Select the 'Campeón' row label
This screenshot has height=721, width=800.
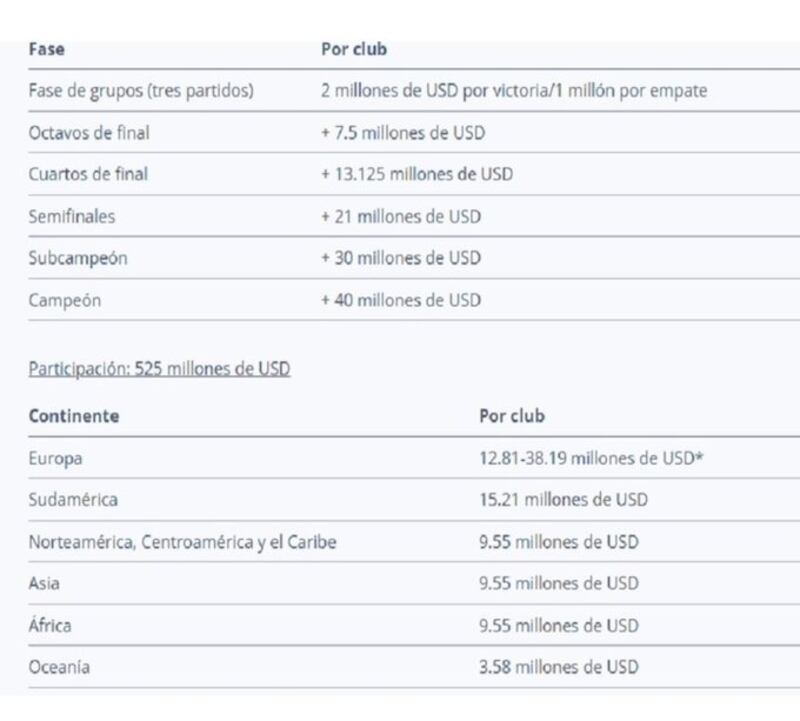click(65, 300)
